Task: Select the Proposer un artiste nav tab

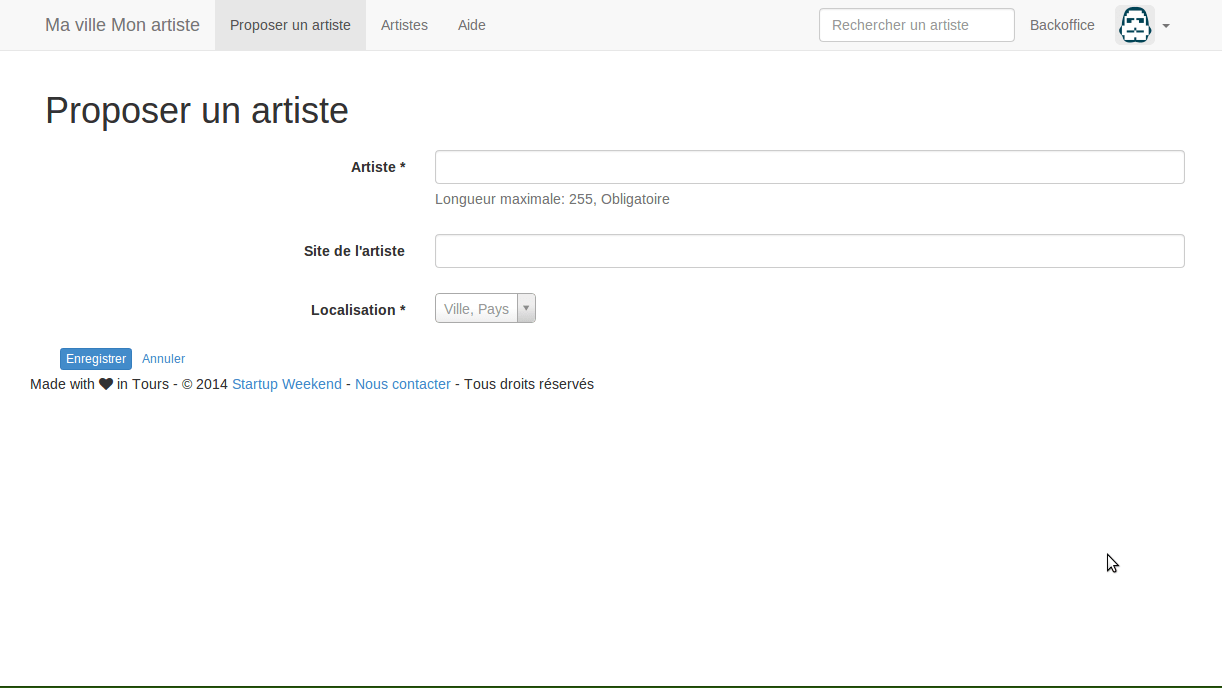Action: [x=290, y=25]
